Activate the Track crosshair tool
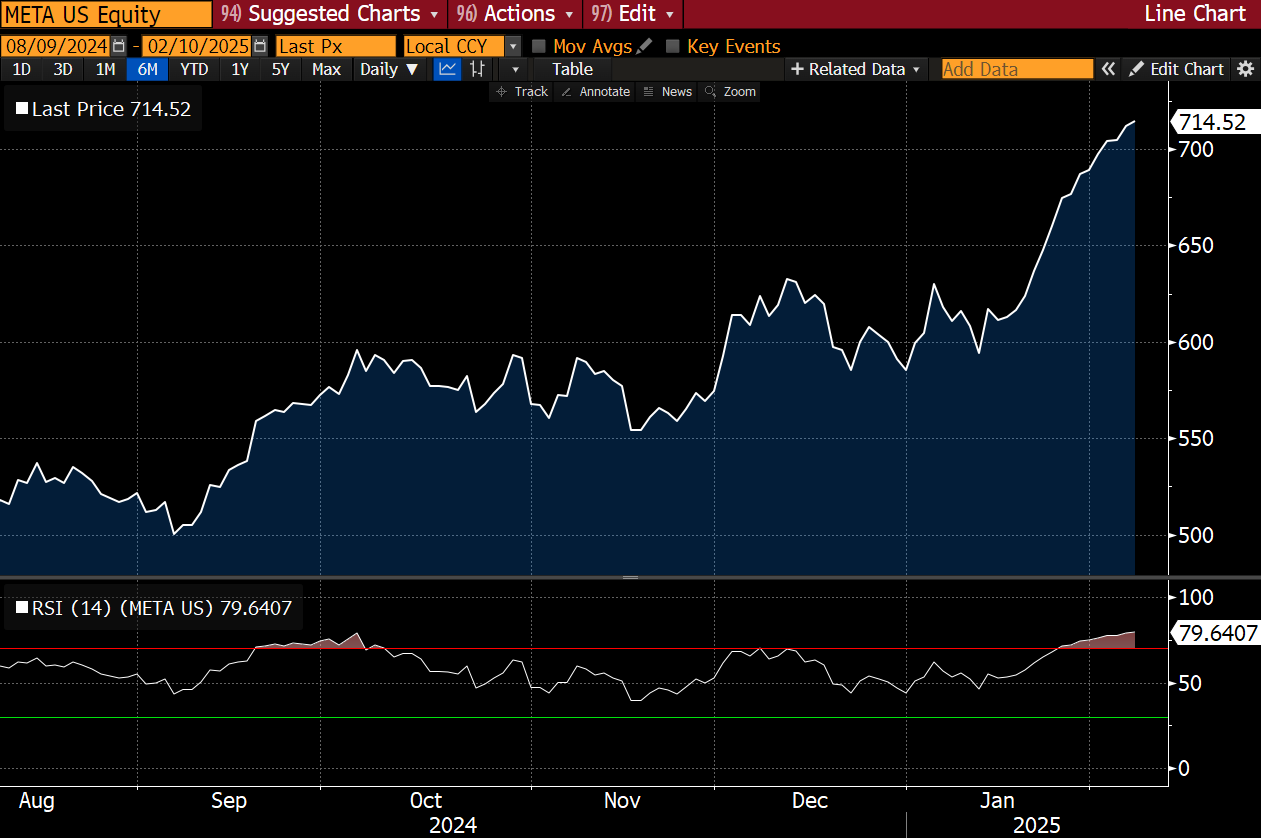The height and width of the screenshot is (838, 1261). 522,91
